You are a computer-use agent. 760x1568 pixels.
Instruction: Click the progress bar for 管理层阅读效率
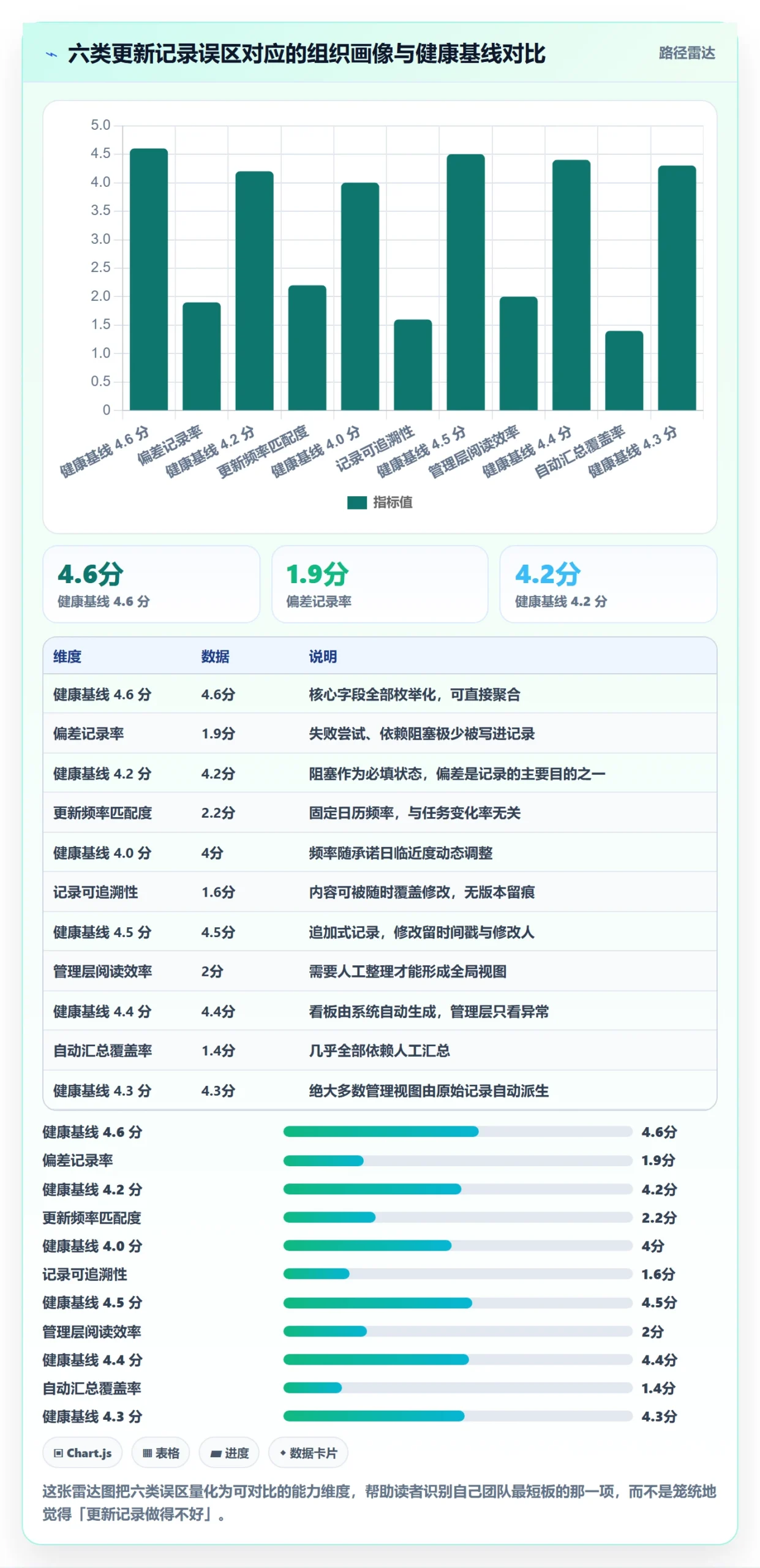click(457, 1331)
